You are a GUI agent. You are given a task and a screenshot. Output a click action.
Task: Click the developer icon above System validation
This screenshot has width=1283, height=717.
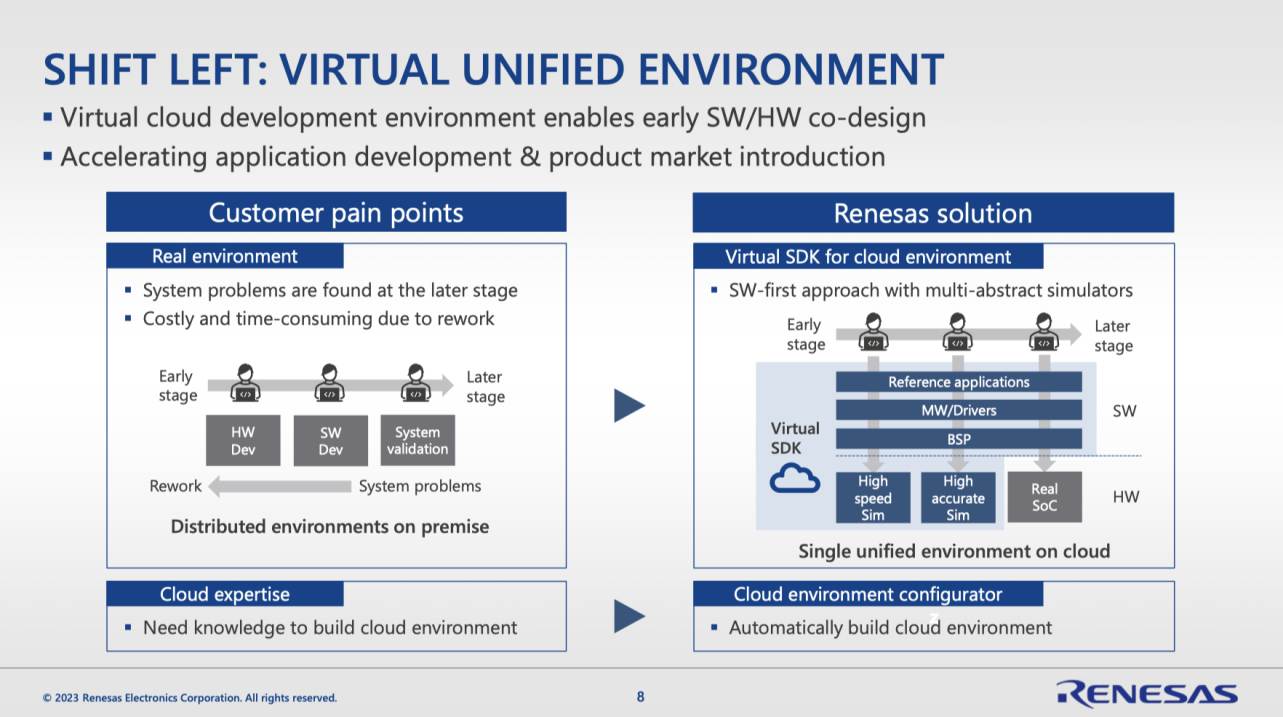415,384
